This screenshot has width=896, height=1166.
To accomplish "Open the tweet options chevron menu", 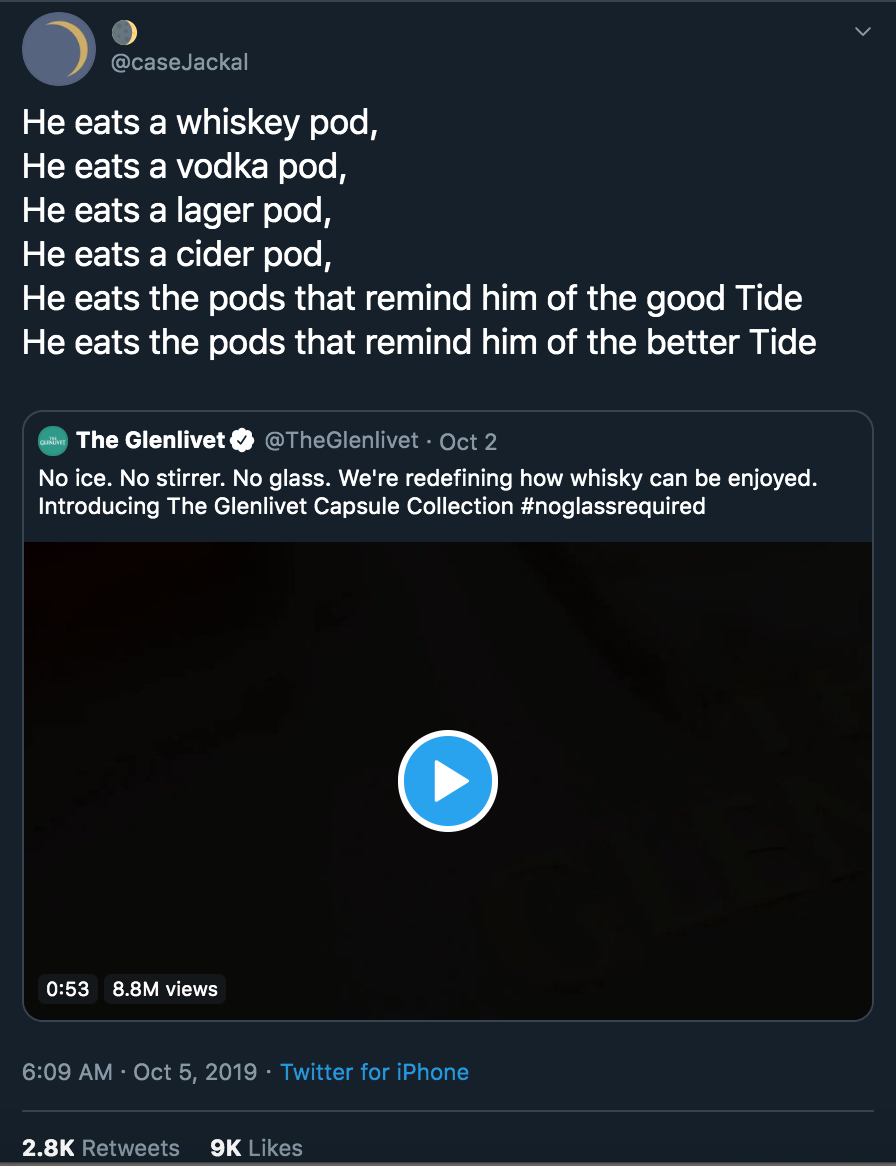I will [863, 33].
